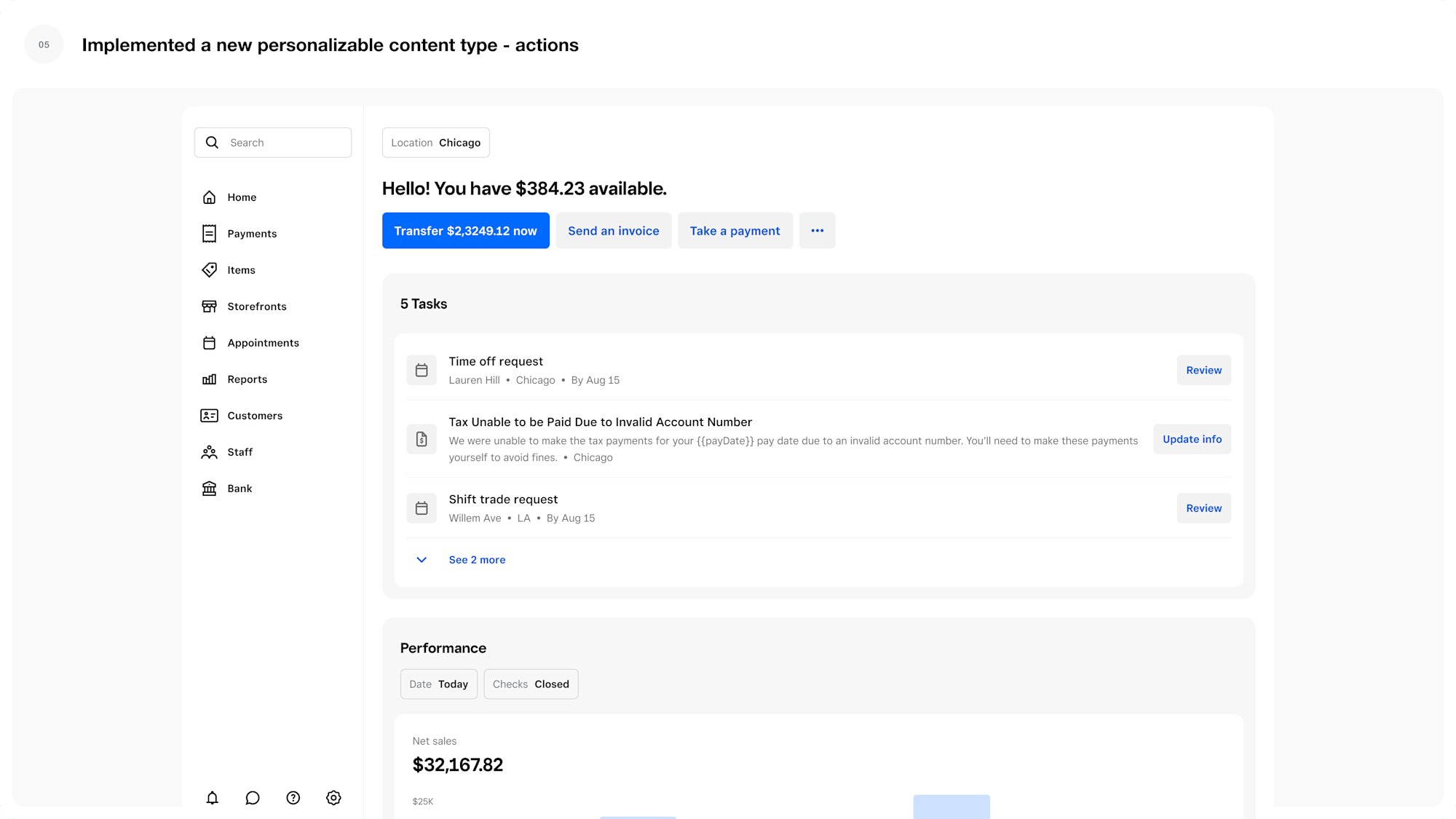Screen dimensions: 1456x819
Task: Click the calendar icon beside Shift trade request
Action: [422, 508]
